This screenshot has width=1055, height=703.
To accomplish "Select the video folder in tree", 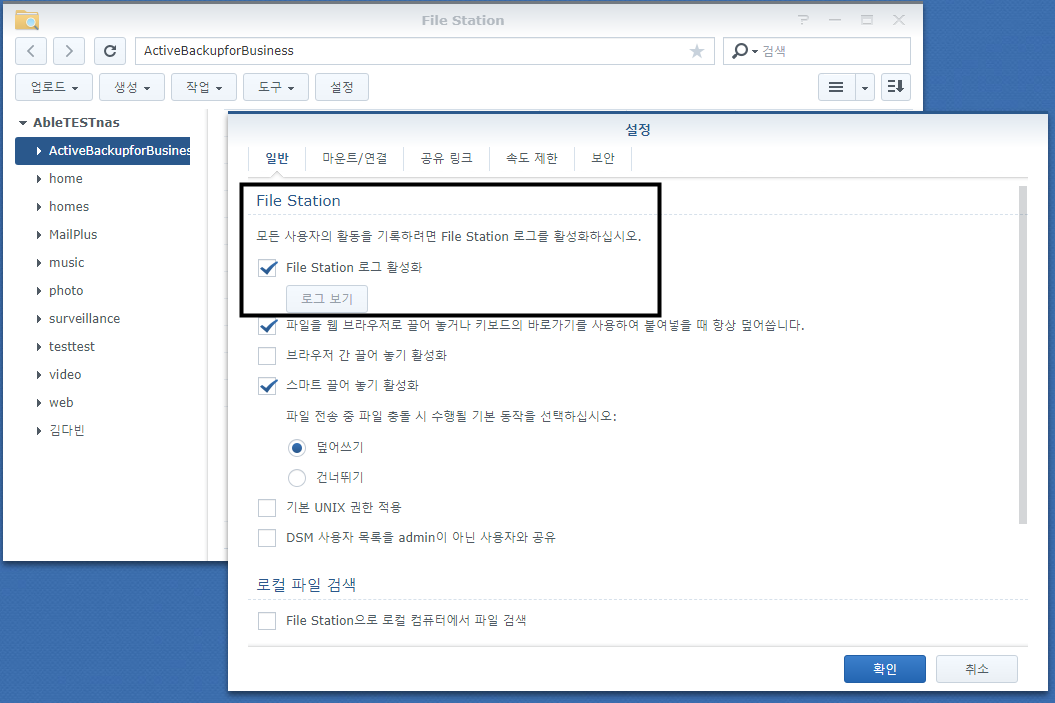I will (x=65, y=375).
